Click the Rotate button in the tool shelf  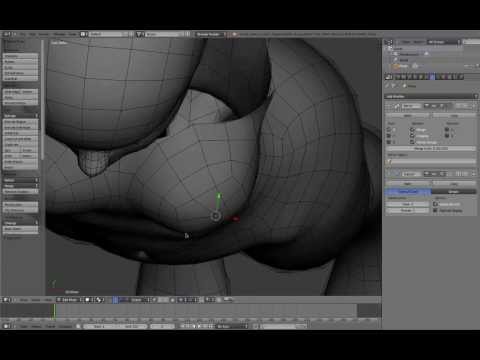(20, 62)
